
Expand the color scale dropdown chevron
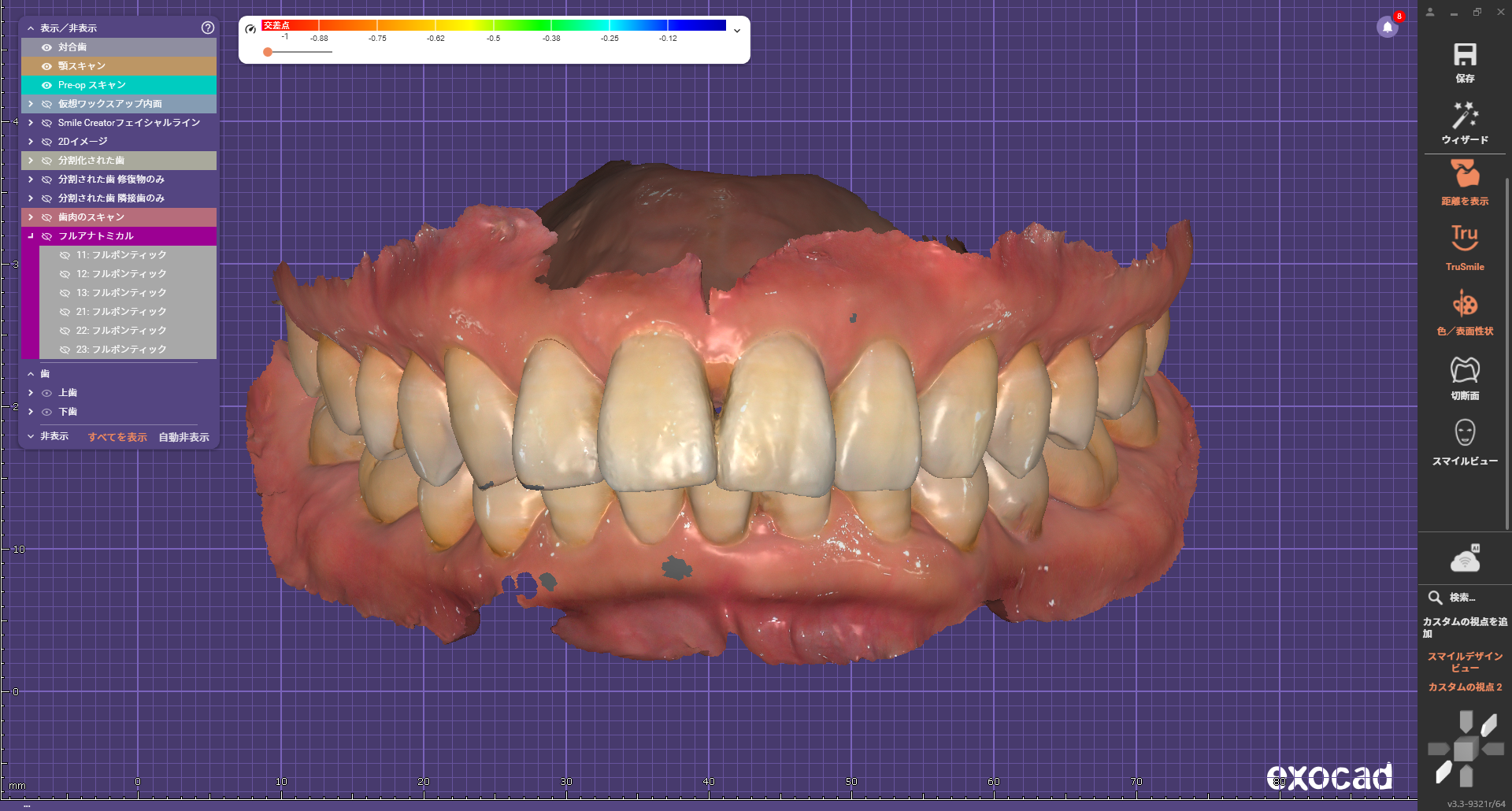[737, 31]
